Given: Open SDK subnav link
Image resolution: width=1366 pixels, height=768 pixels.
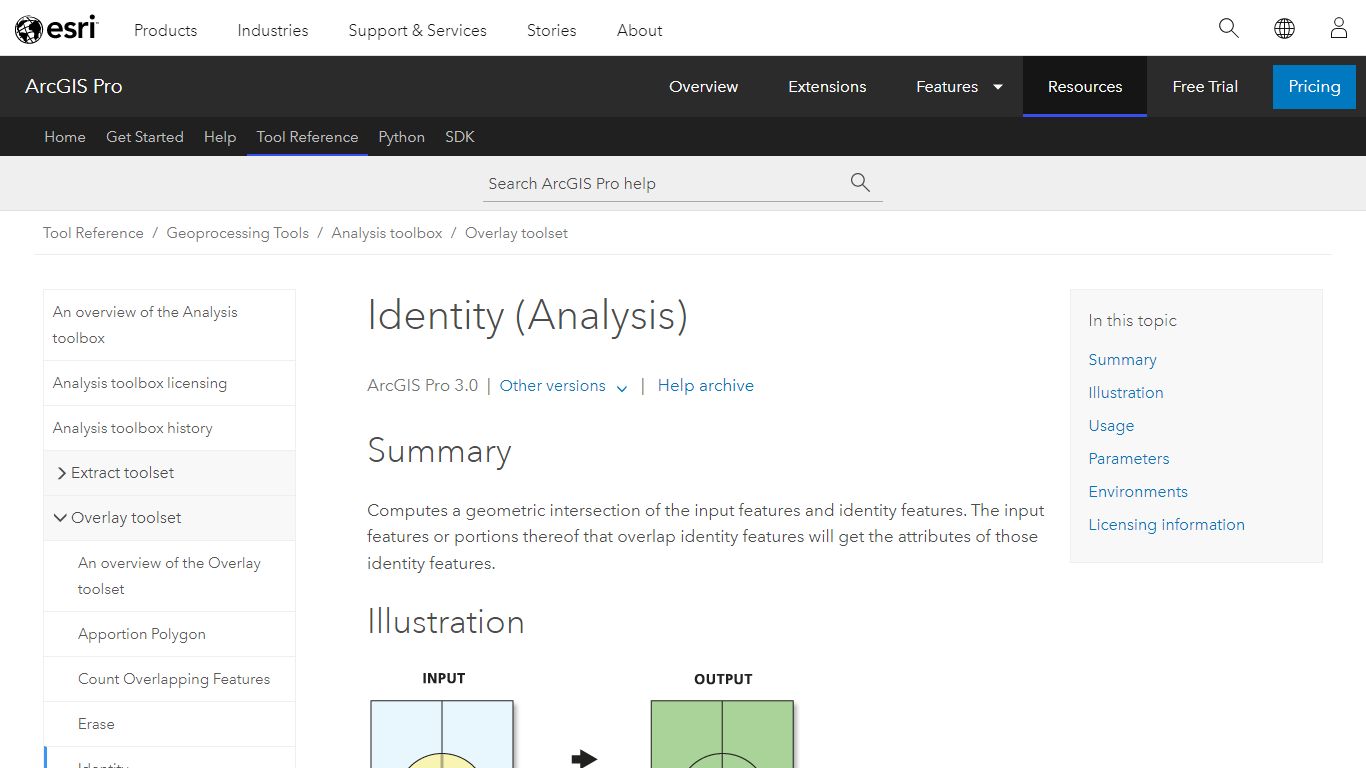Looking at the screenshot, I should coord(460,137).
